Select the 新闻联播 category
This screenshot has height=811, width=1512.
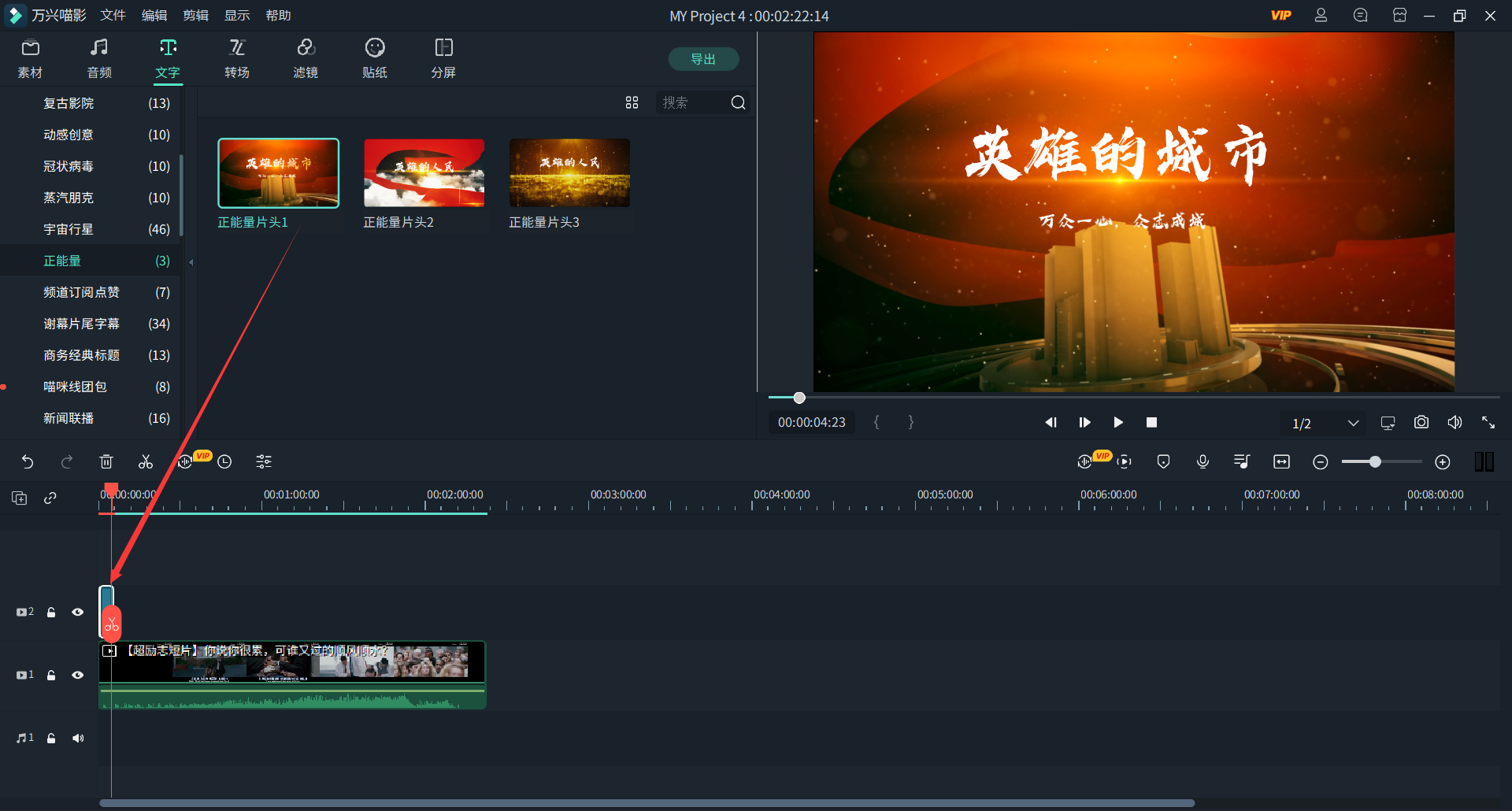(x=69, y=418)
